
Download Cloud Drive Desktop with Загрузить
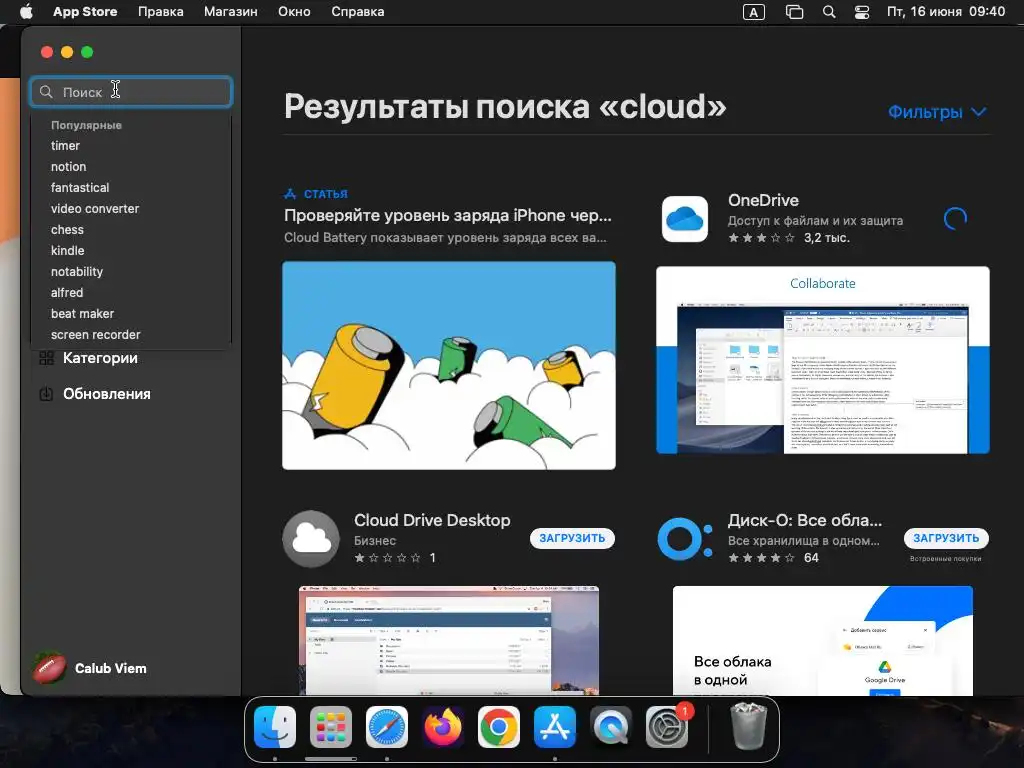click(572, 538)
